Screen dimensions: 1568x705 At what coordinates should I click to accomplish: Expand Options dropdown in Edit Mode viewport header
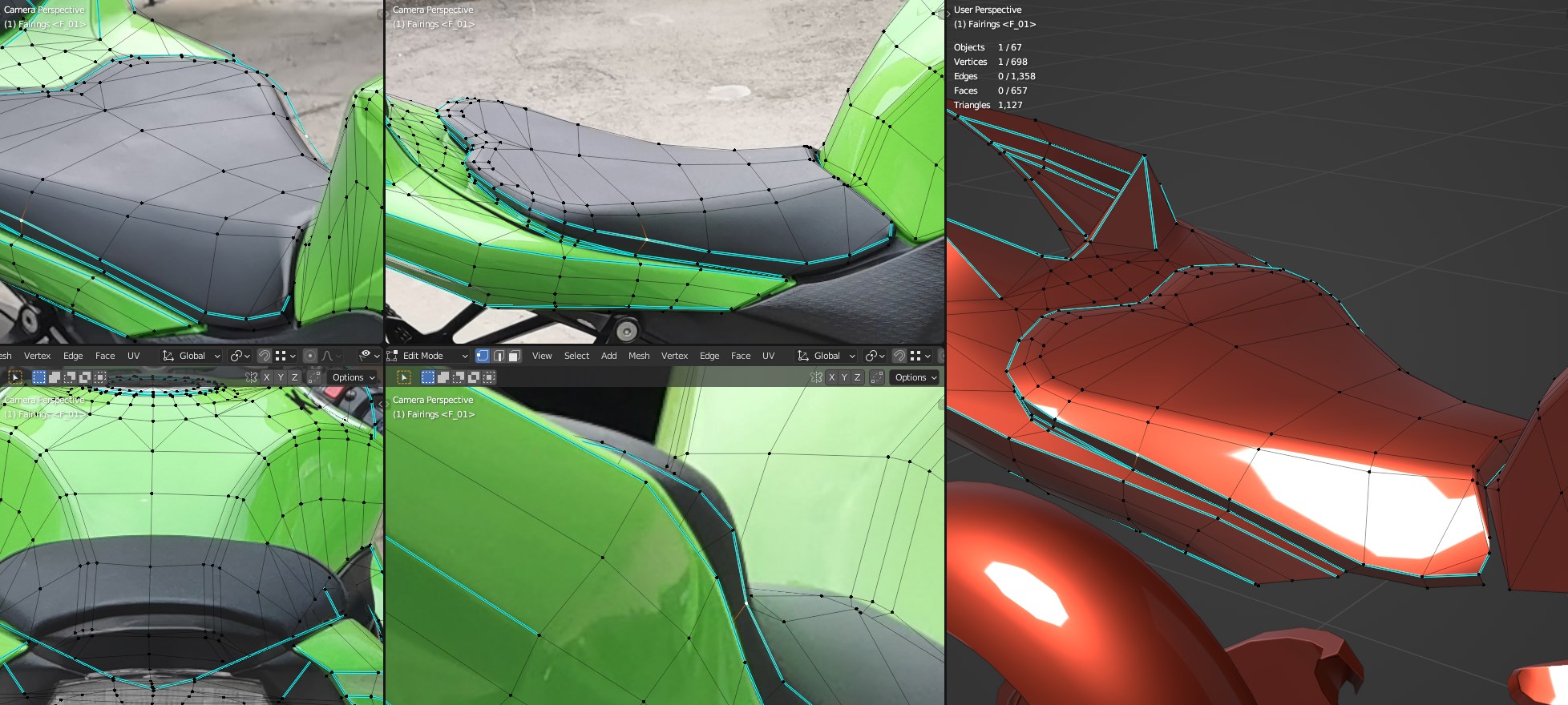coord(915,377)
